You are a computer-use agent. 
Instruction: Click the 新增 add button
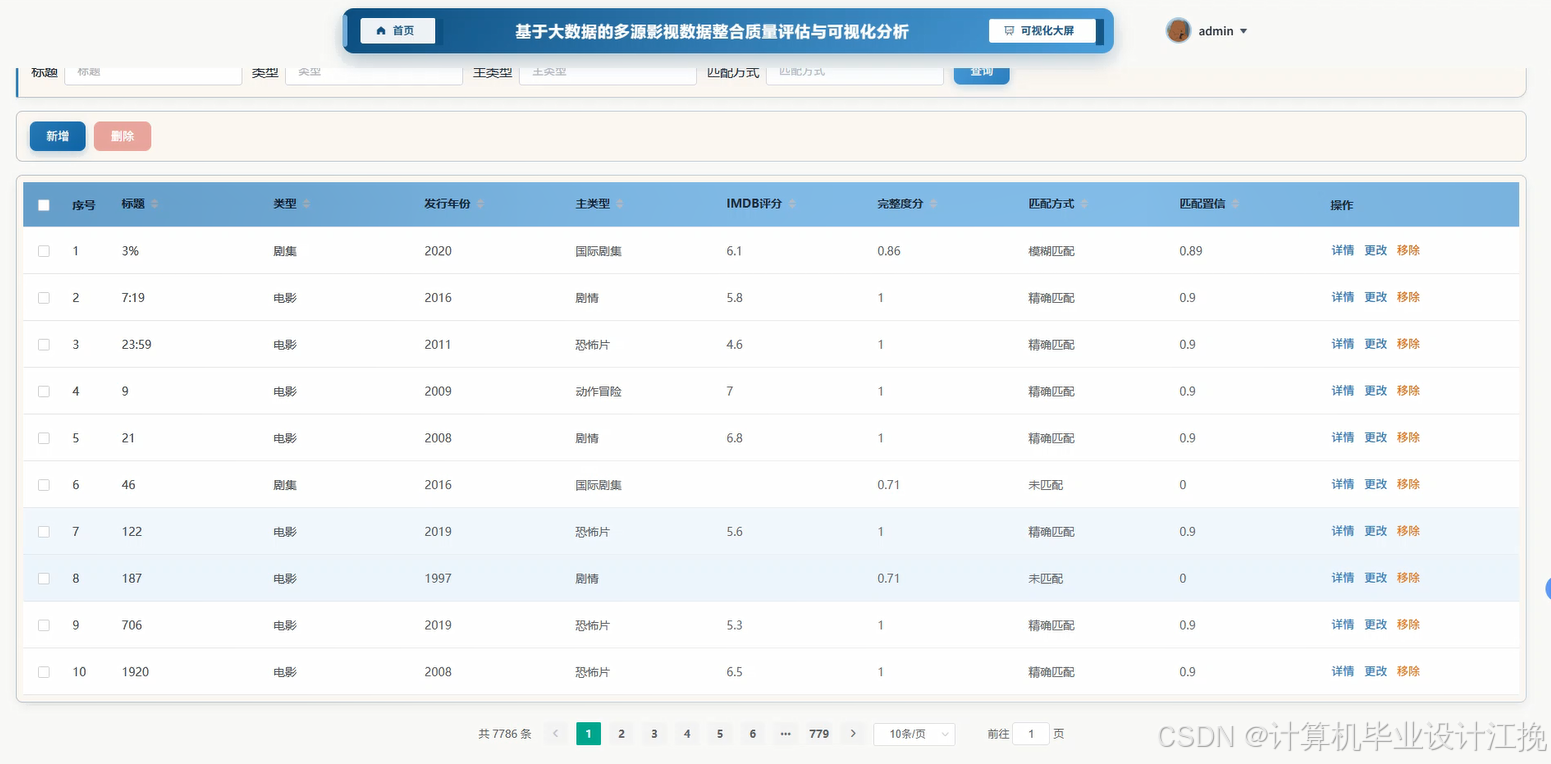tap(58, 136)
